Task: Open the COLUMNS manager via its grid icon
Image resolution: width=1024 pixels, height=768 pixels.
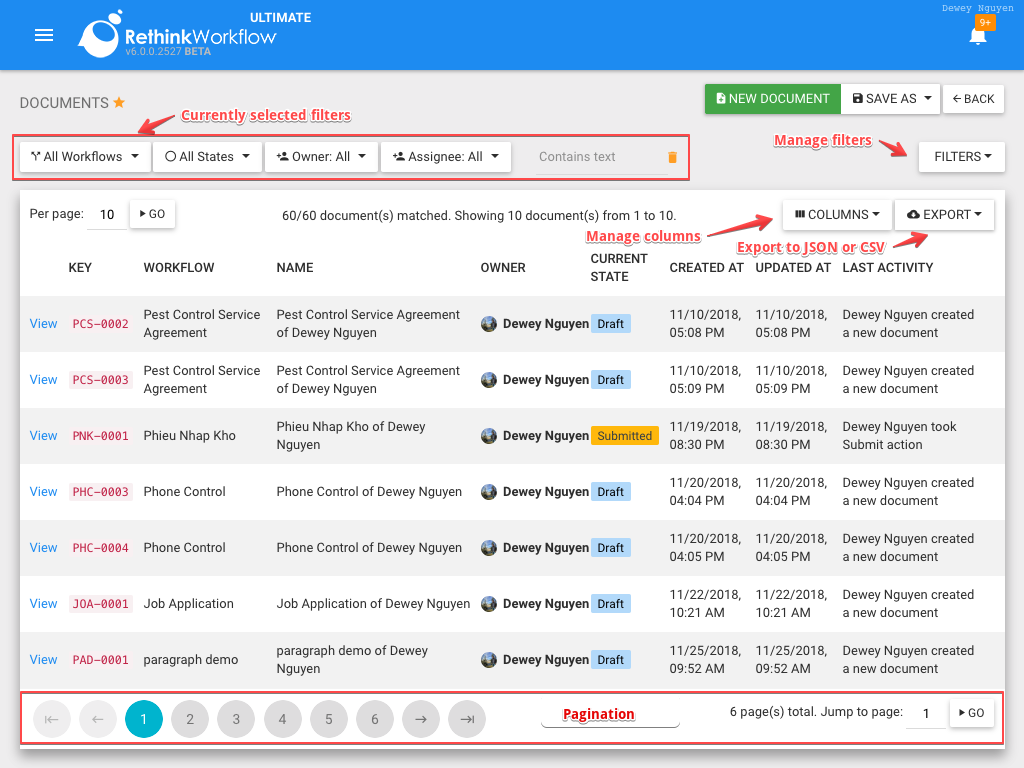Action: coord(801,214)
